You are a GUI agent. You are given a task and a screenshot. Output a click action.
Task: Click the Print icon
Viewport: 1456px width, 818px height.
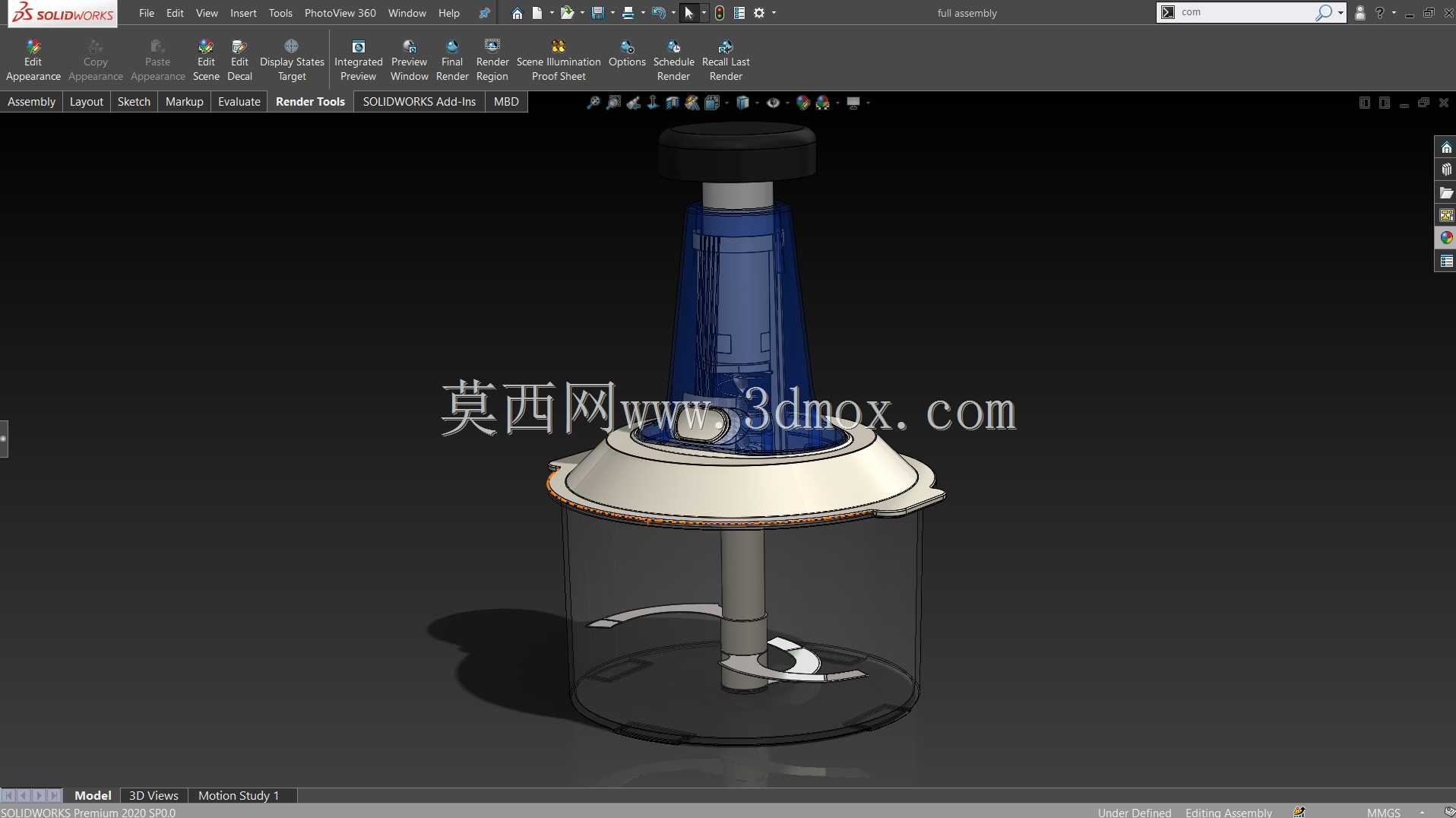[x=628, y=13]
